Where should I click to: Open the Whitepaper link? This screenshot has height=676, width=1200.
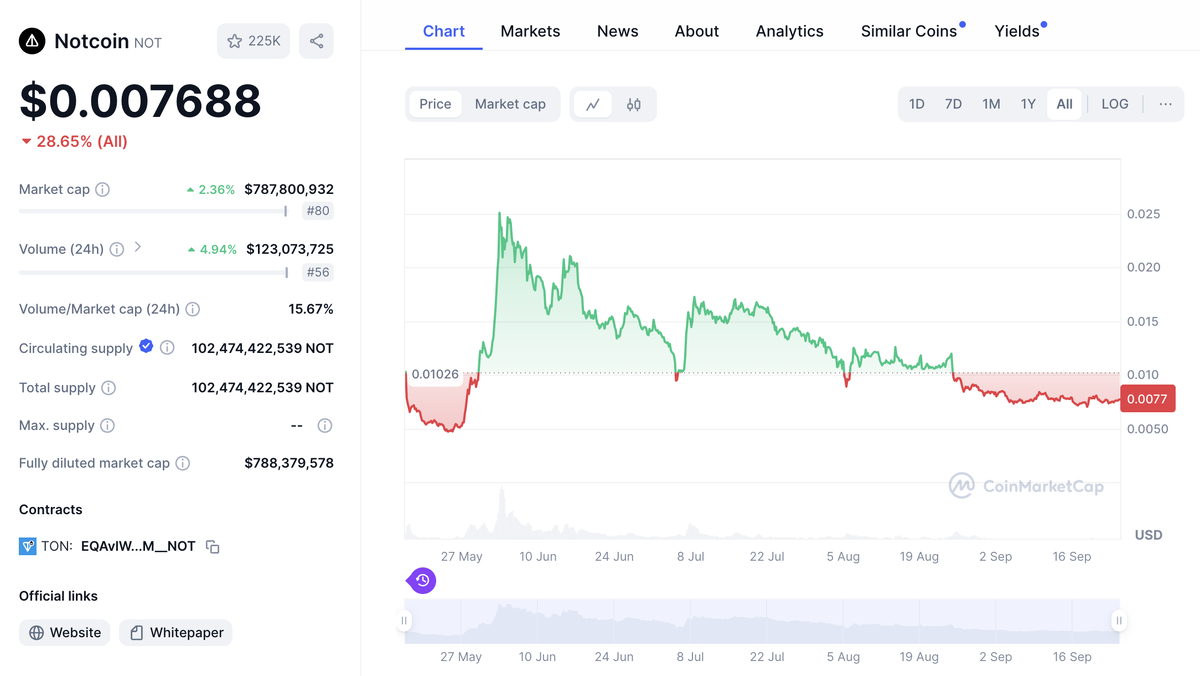point(176,633)
